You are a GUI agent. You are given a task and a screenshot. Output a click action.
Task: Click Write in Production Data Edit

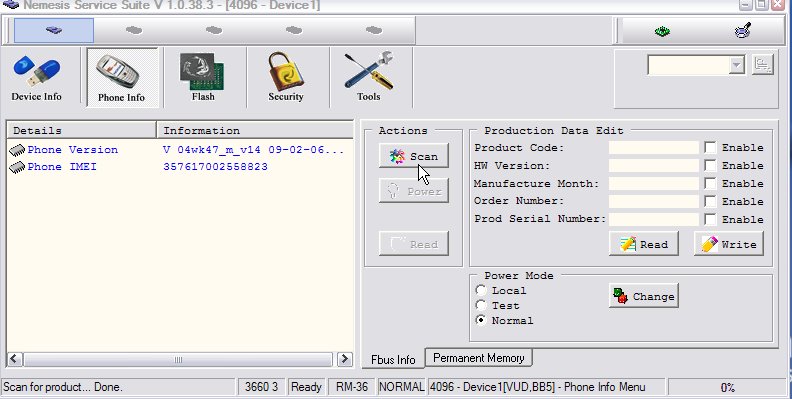(x=729, y=244)
